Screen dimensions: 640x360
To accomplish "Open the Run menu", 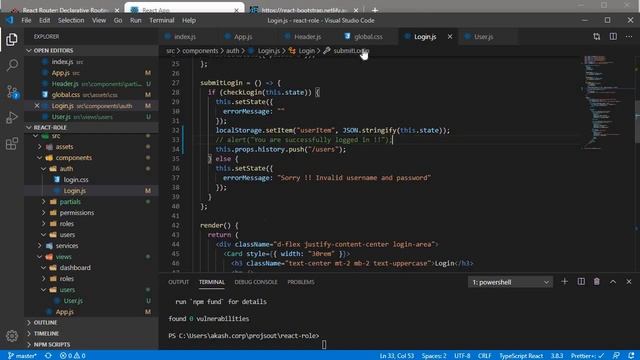I will pos(136,20).
